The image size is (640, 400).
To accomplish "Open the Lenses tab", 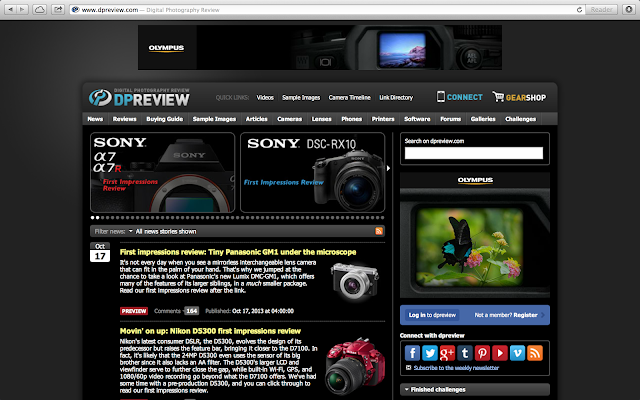I will click(322, 119).
